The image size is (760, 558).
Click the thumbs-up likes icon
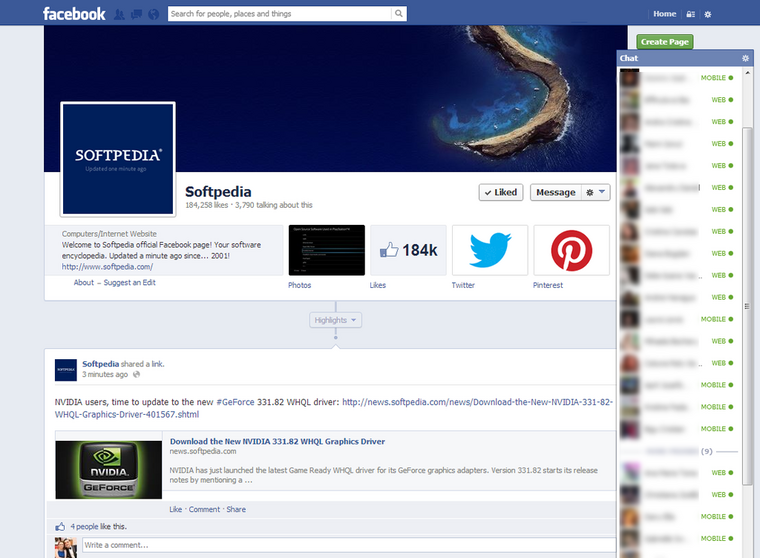tap(60, 526)
